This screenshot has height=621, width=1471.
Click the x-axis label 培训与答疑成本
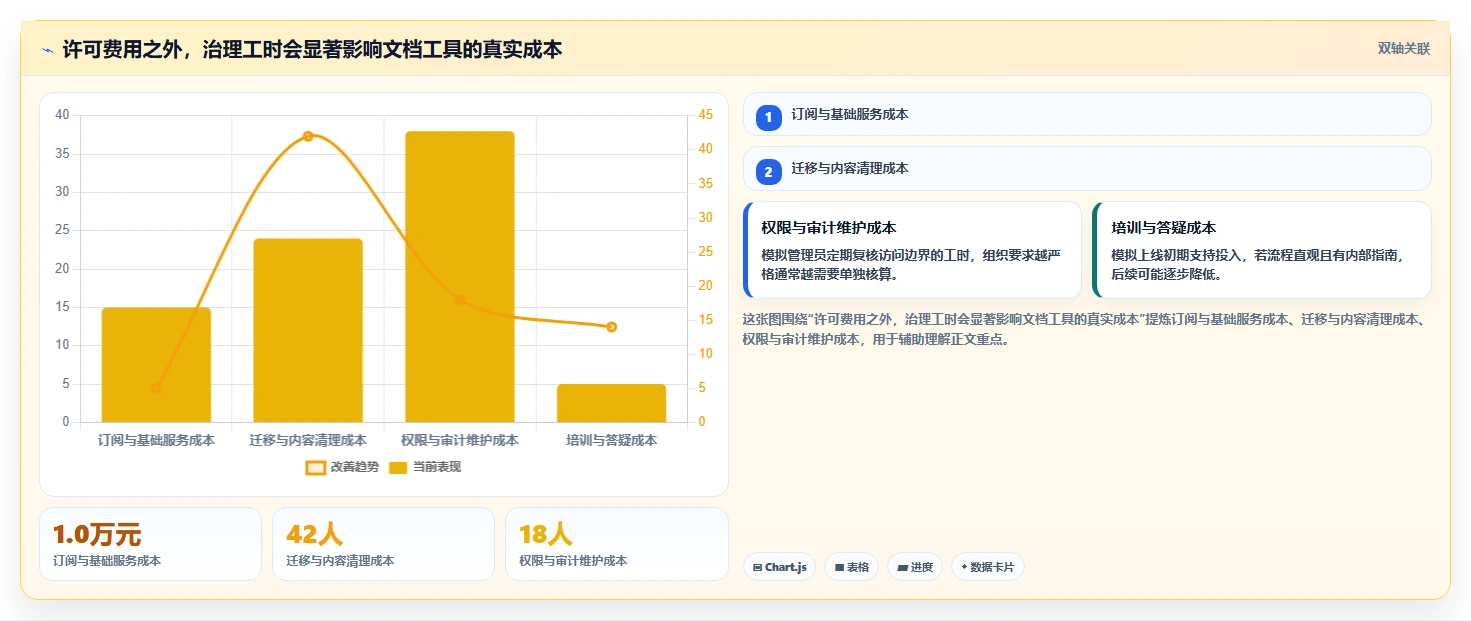[612, 440]
